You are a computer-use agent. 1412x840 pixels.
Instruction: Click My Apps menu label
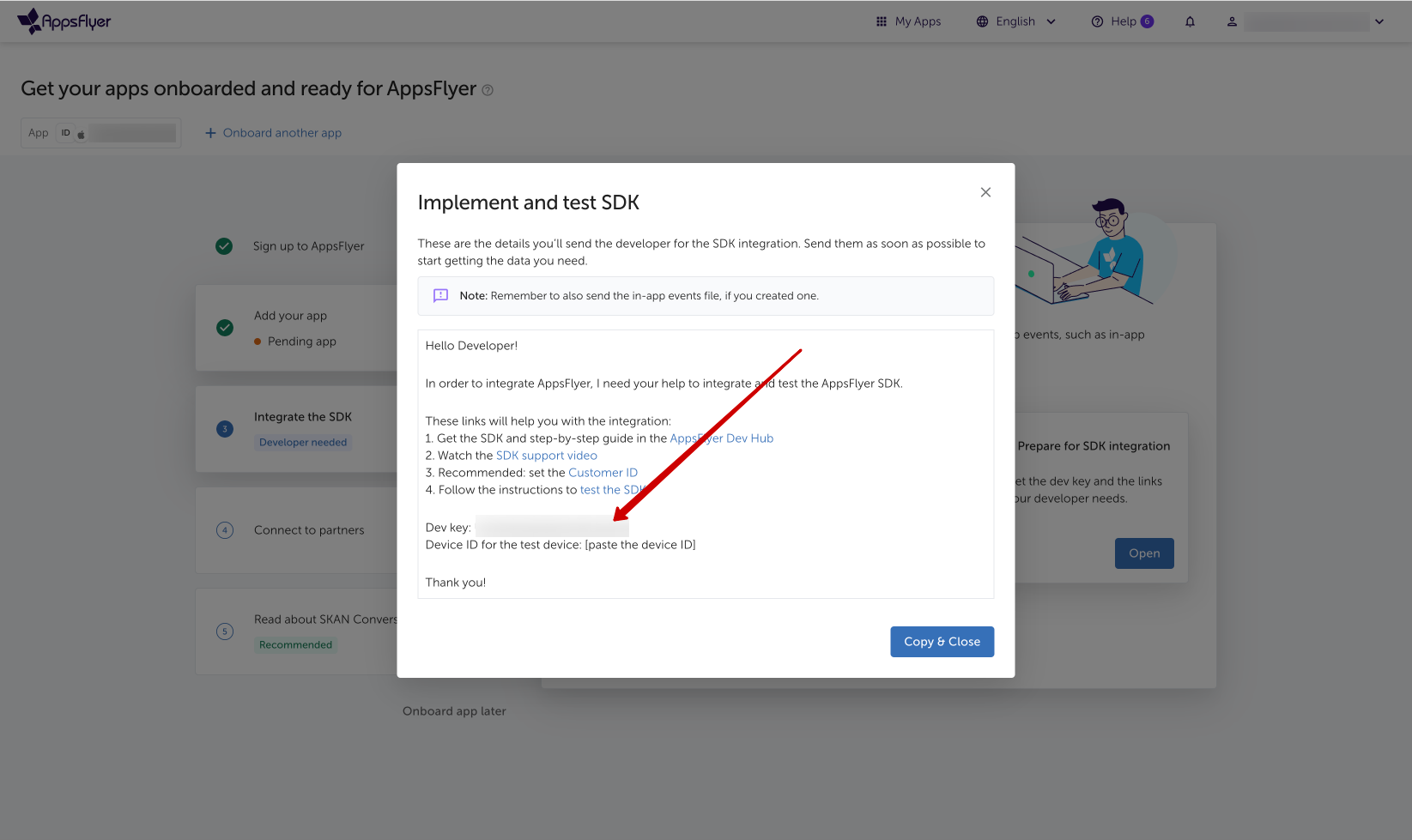(918, 21)
